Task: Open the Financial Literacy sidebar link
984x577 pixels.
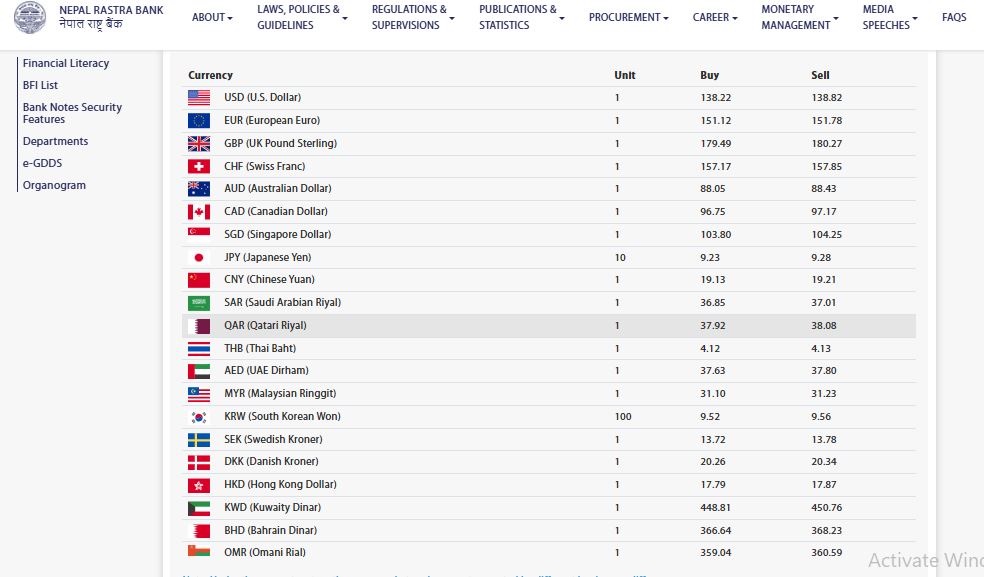Action: pyautogui.click(x=66, y=63)
